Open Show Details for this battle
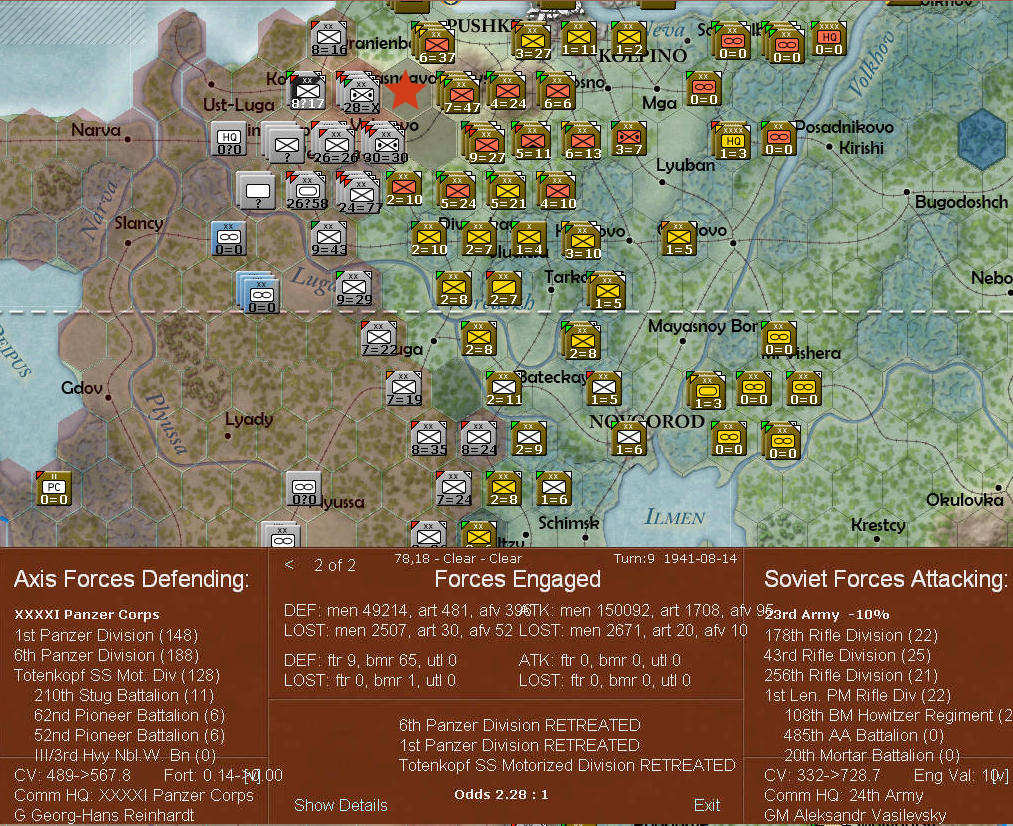The width and height of the screenshot is (1013, 826). (340, 805)
